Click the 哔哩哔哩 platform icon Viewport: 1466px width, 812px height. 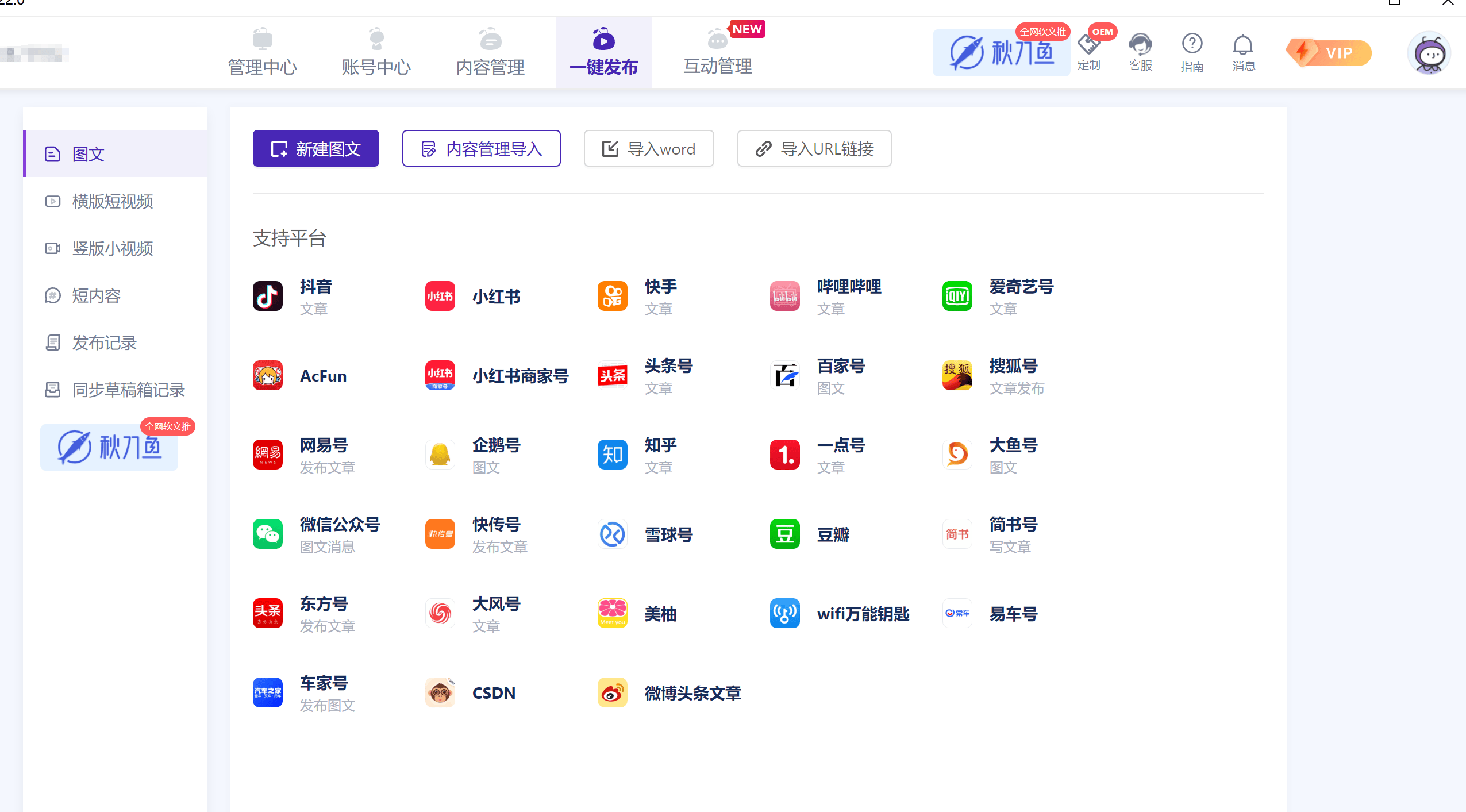tap(785, 297)
